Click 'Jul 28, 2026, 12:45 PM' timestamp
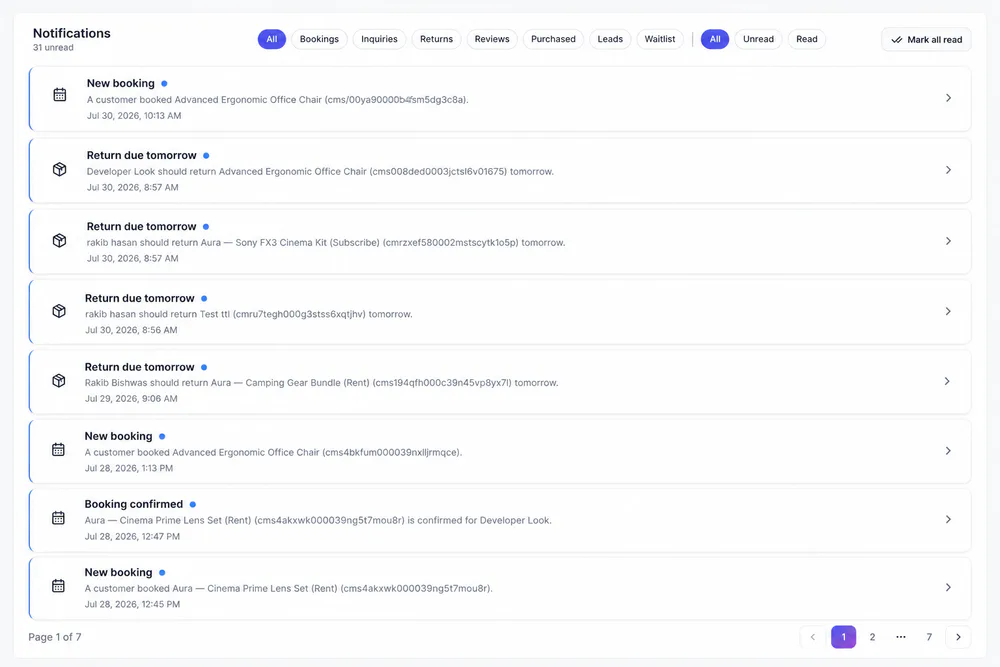 click(132, 605)
